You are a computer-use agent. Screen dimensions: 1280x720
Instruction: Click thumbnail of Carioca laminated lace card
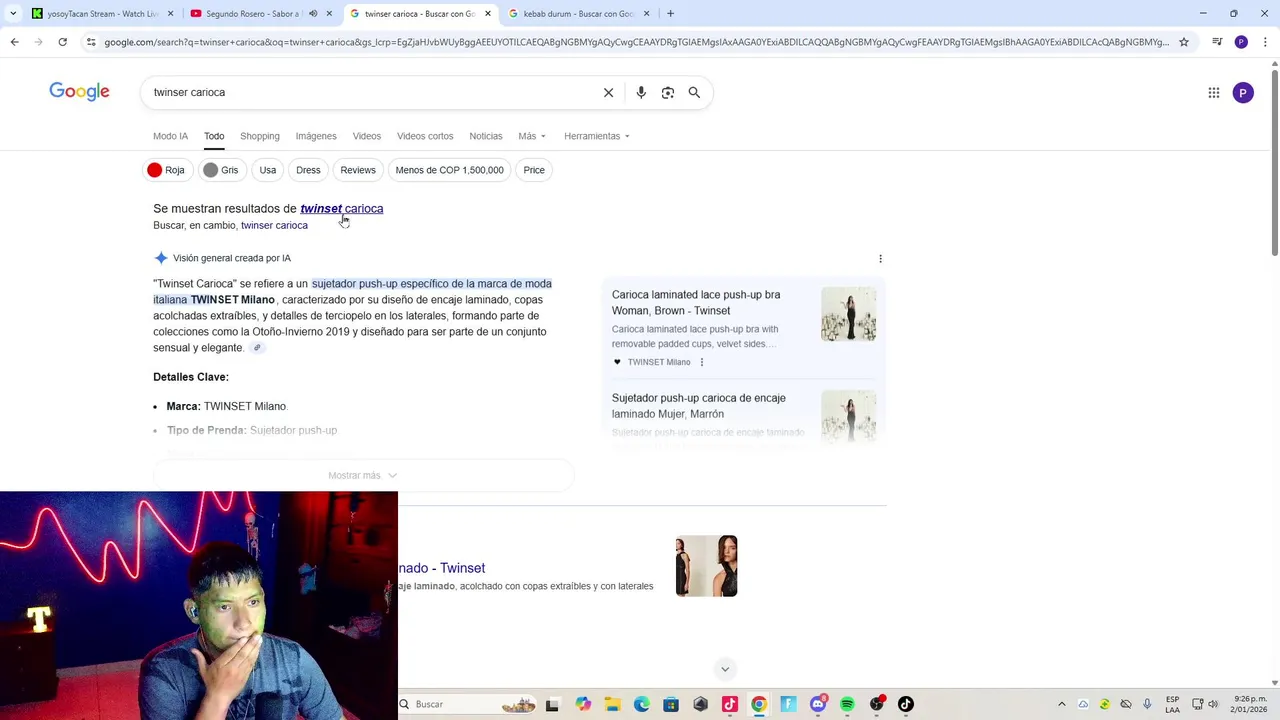(x=848, y=314)
